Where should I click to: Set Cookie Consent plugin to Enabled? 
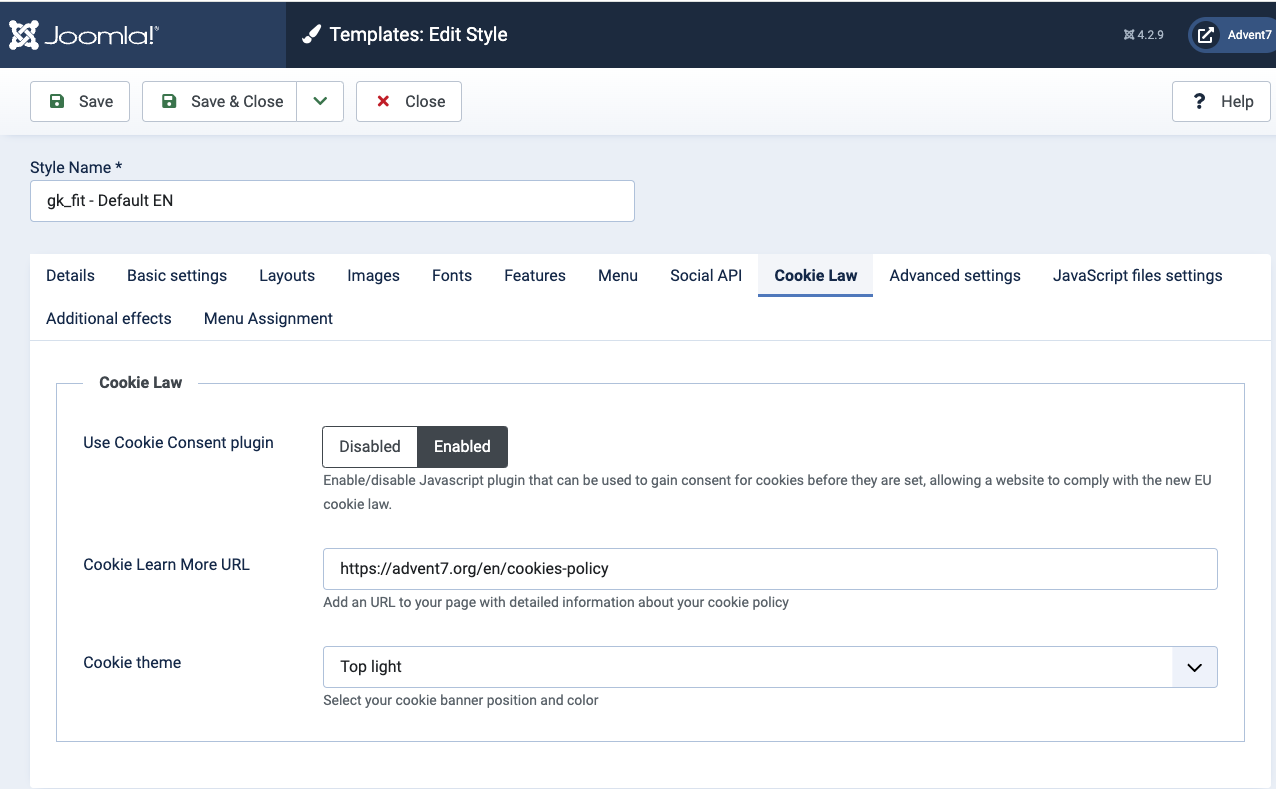462,446
